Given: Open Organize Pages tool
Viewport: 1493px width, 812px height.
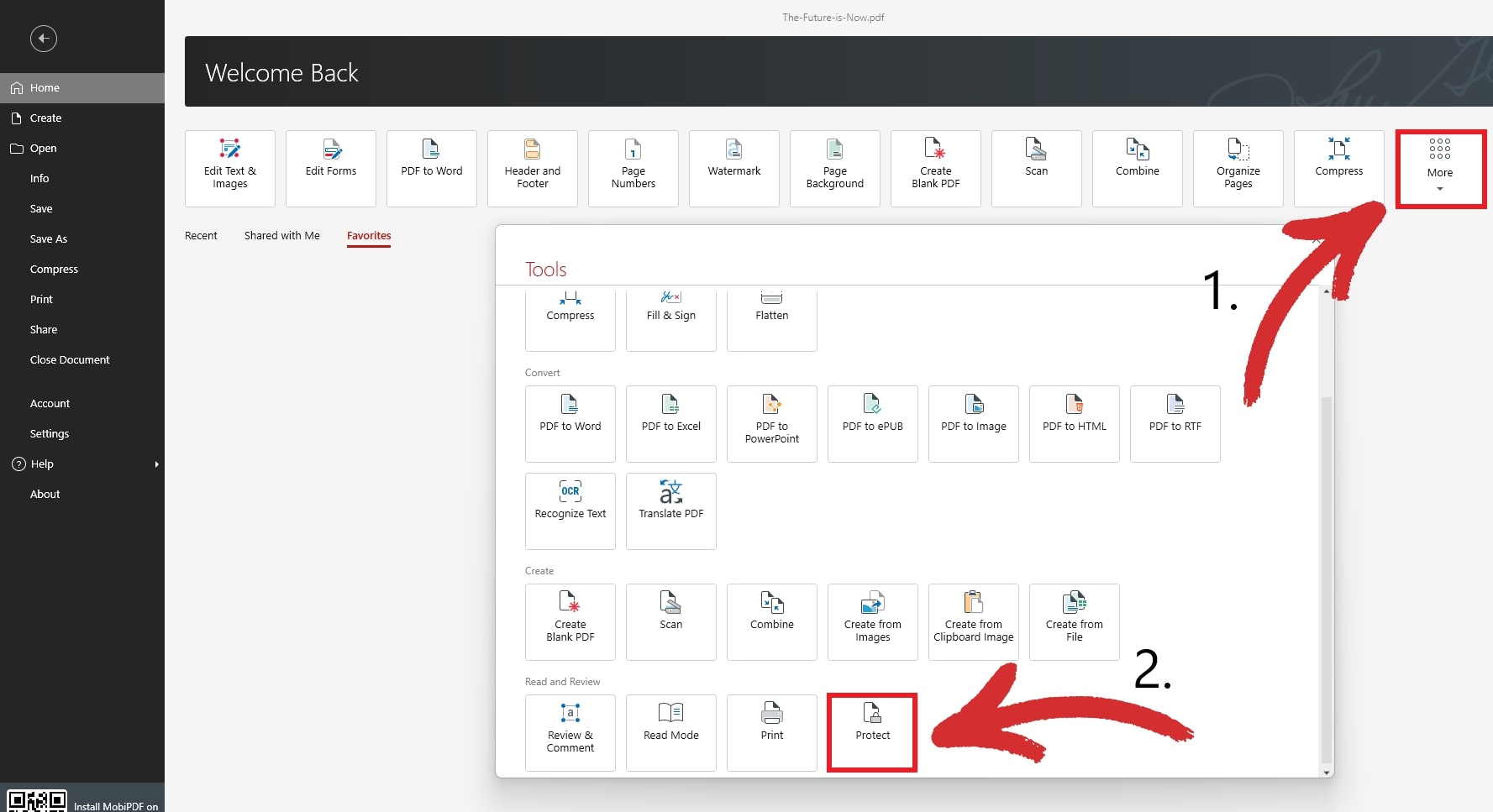Looking at the screenshot, I should 1238,168.
